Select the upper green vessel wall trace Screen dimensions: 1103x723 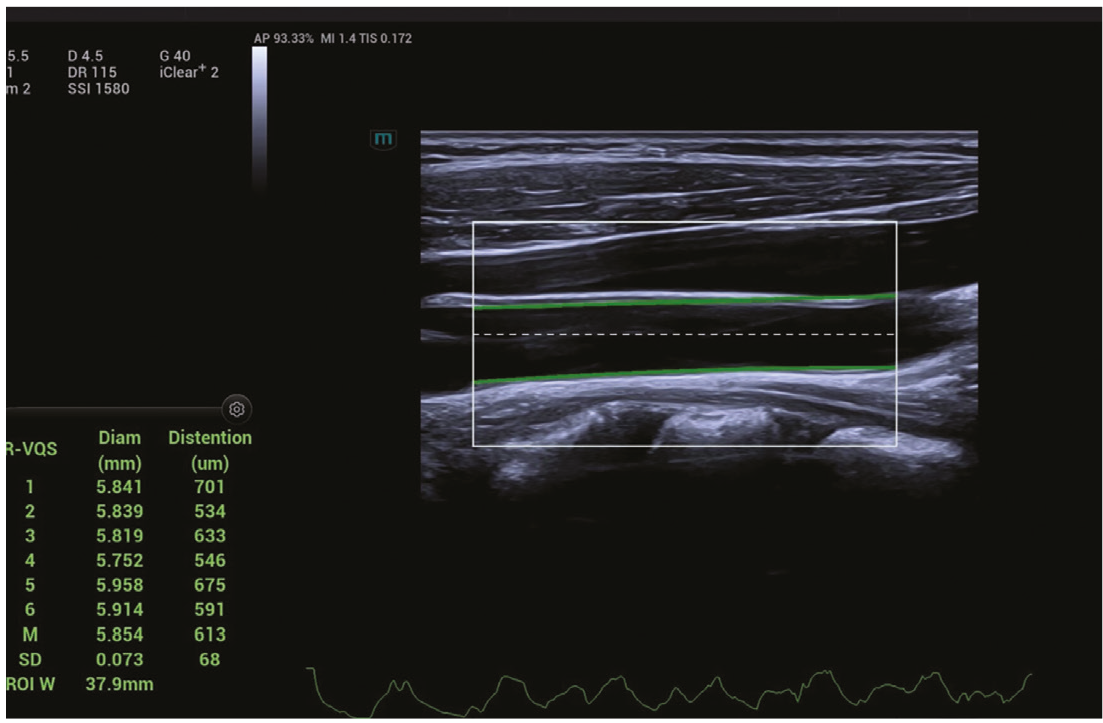684,302
